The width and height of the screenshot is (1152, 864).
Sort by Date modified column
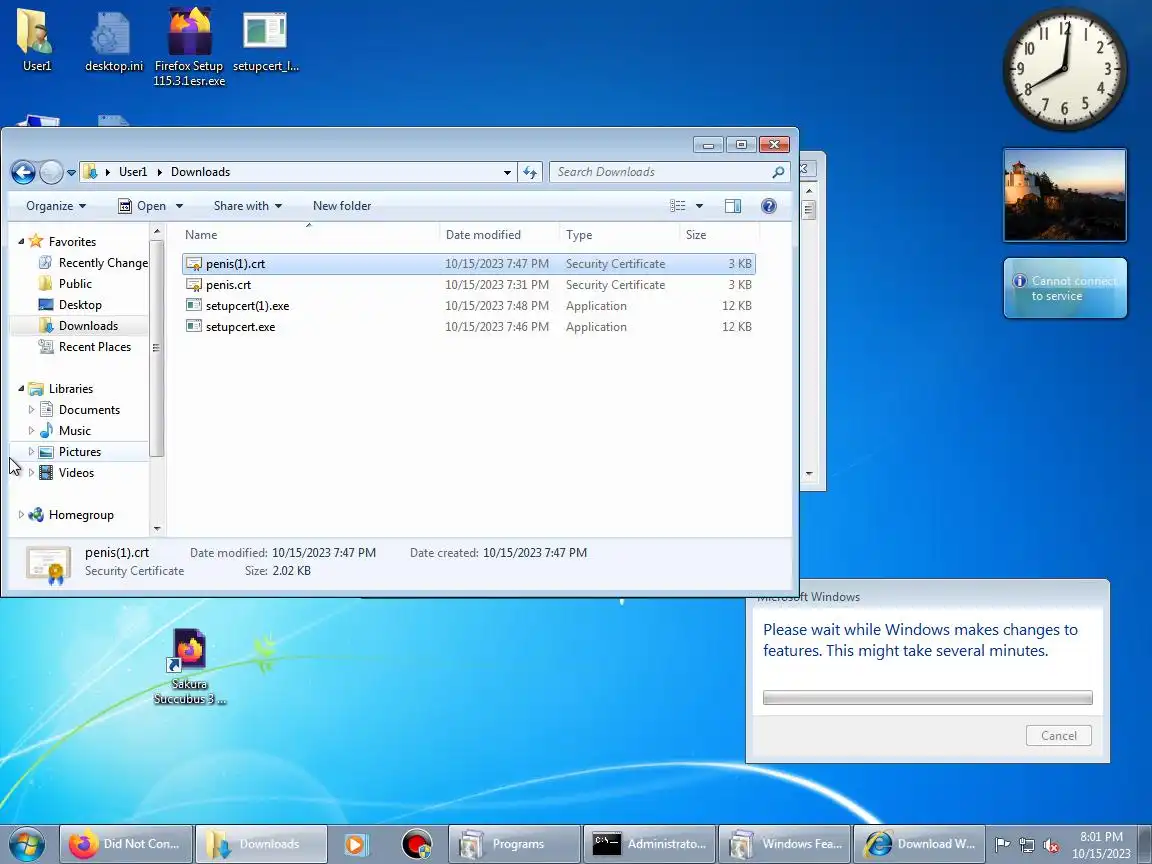500,234
